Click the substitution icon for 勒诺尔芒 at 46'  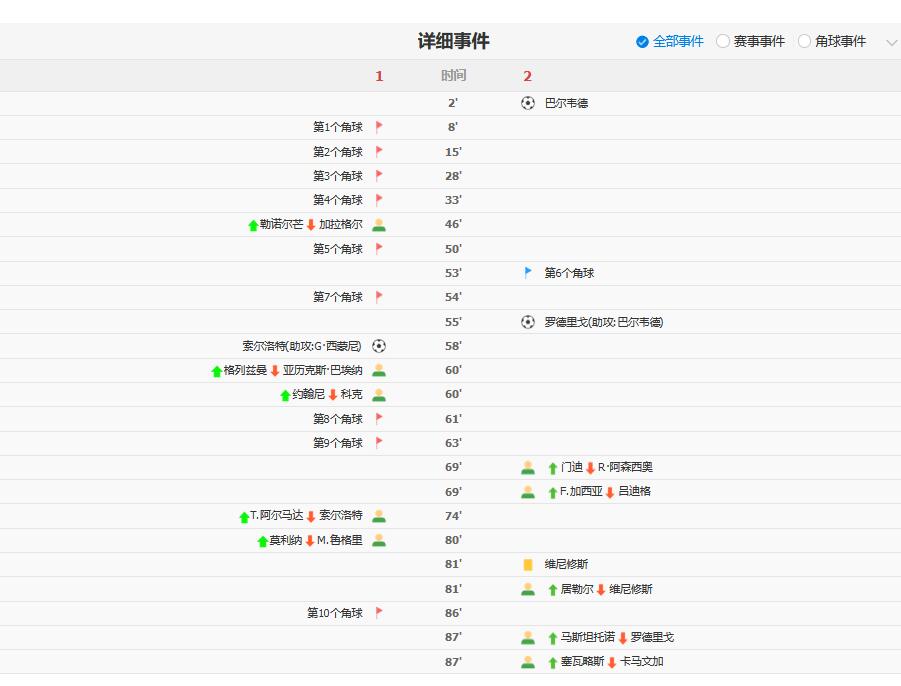click(x=379, y=224)
